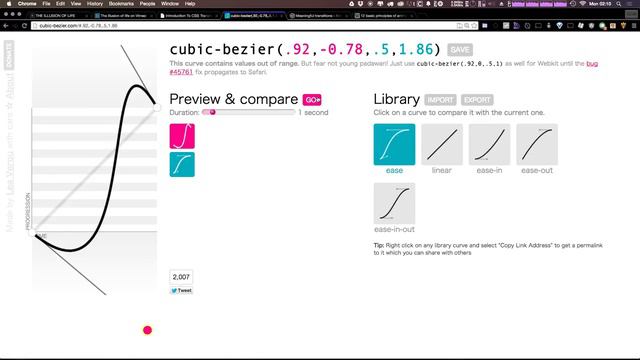This screenshot has height=360, width=640.
Task: Switch to 12 basic principles tab
Action: pyautogui.click(x=384, y=16)
